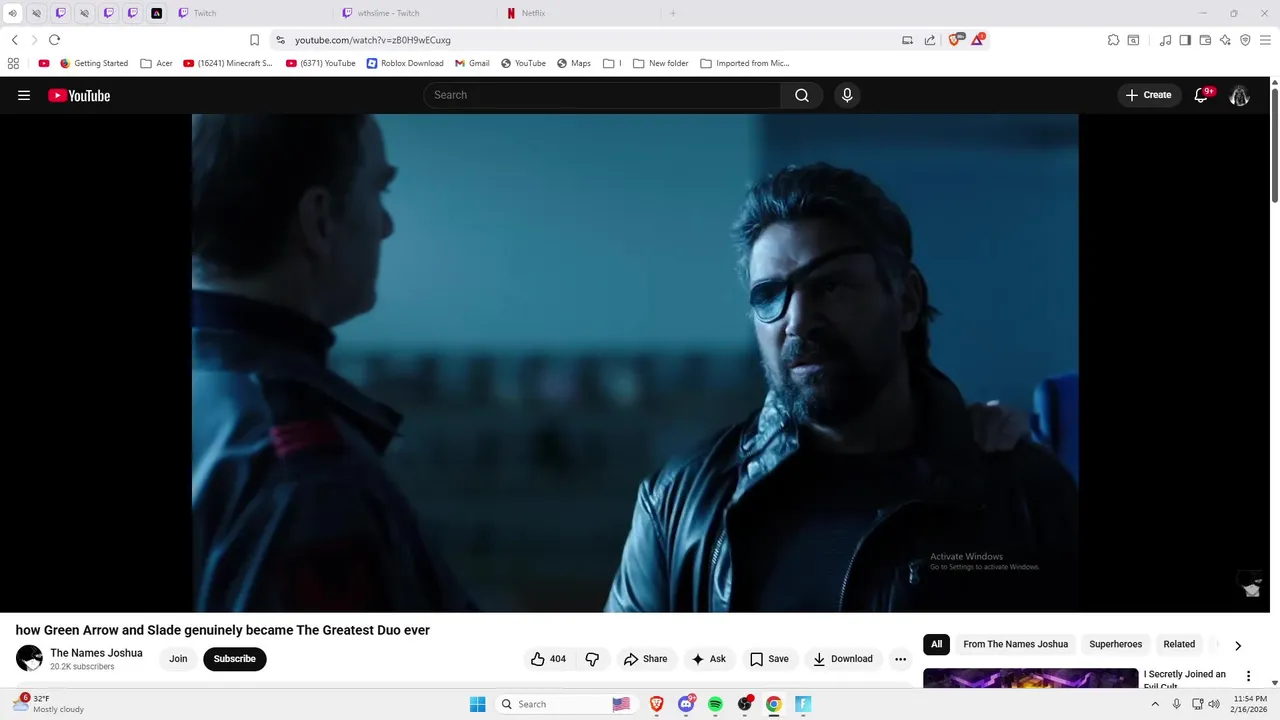Dislike the video with thumbs down
The image size is (1280, 720).
pos(592,659)
